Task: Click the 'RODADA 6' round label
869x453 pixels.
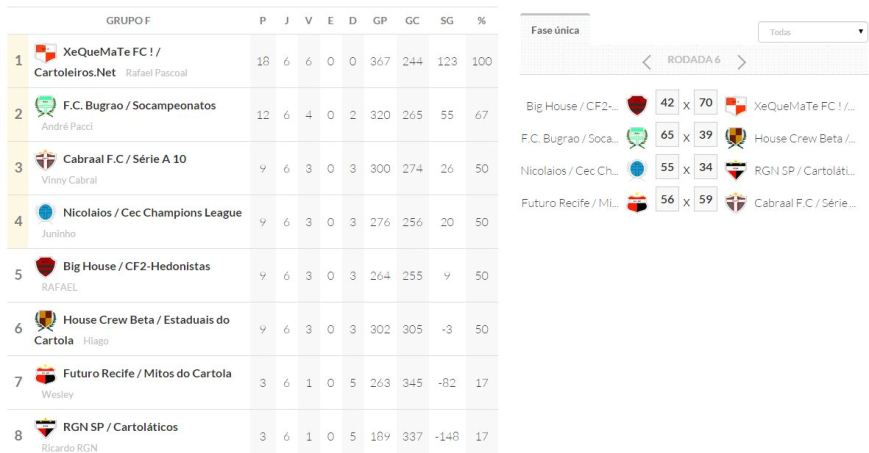Action: click(694, 60)
